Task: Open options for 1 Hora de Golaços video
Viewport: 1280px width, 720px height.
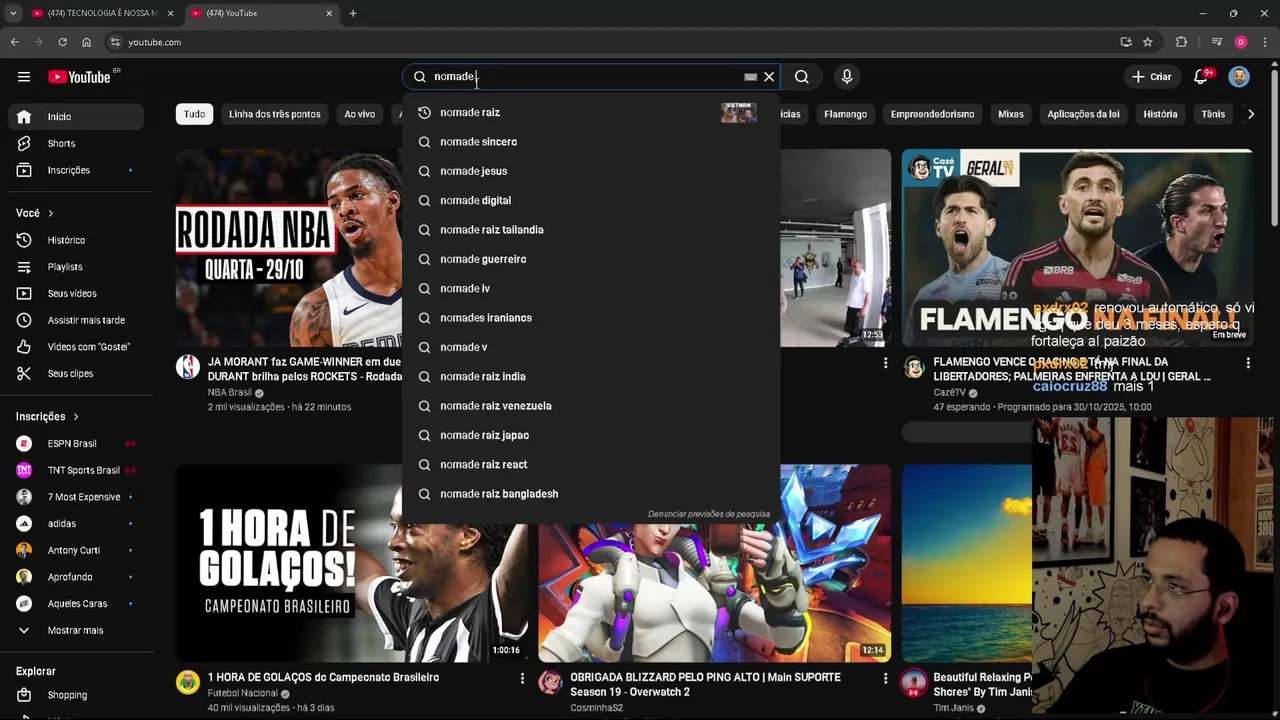Action: point(522,679)
